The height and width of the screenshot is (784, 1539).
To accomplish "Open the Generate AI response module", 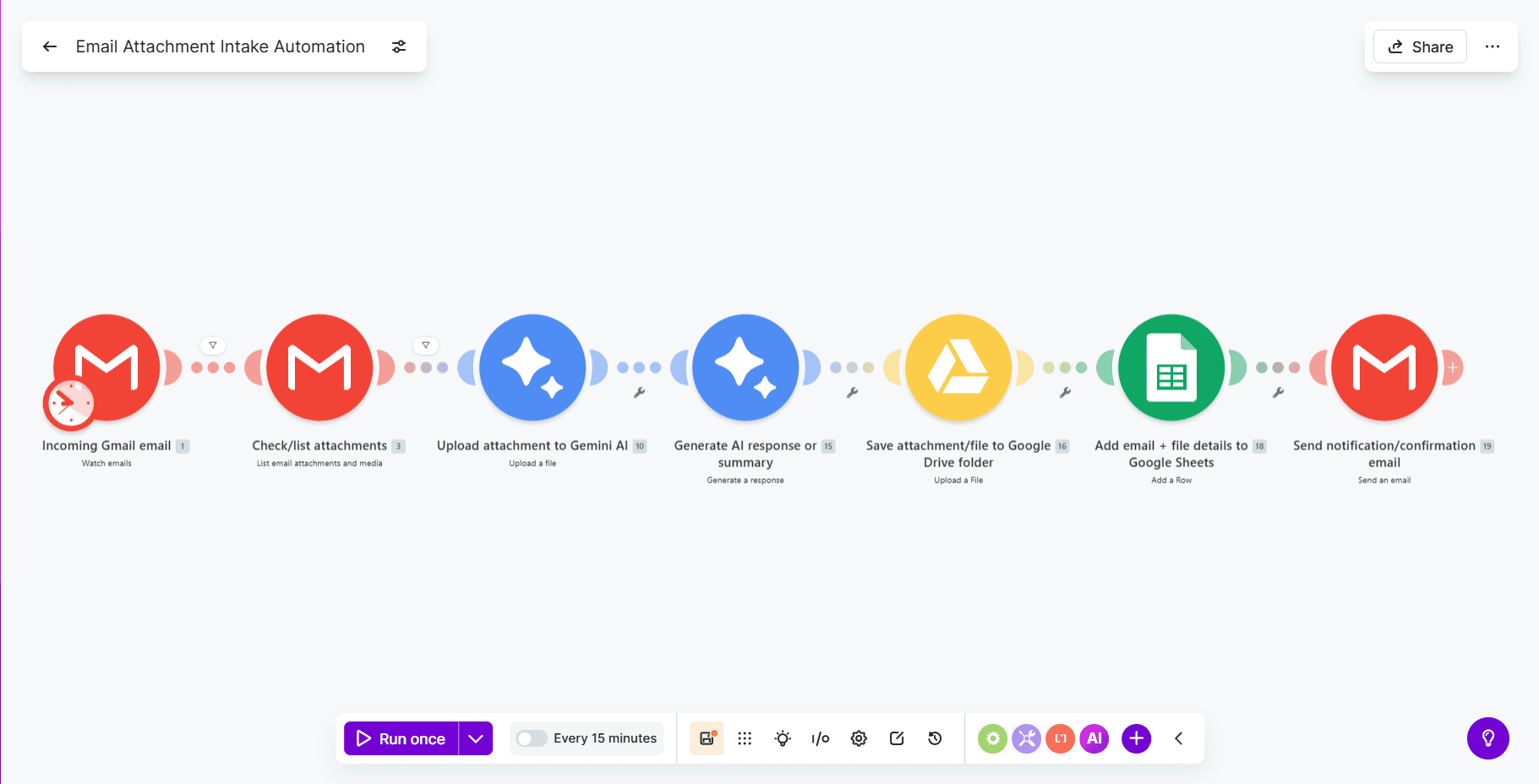I will click(x=745, y=367).
